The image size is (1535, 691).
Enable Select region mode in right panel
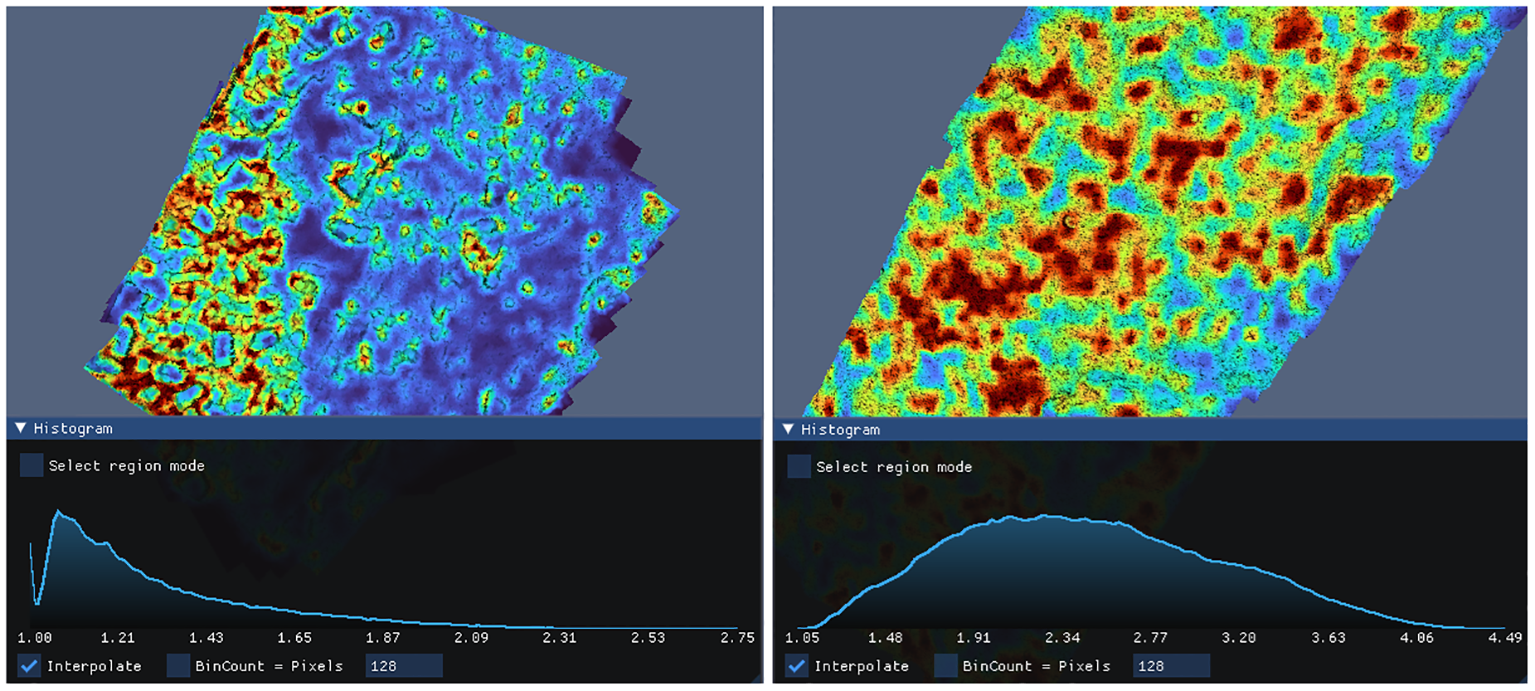(799, 467)
